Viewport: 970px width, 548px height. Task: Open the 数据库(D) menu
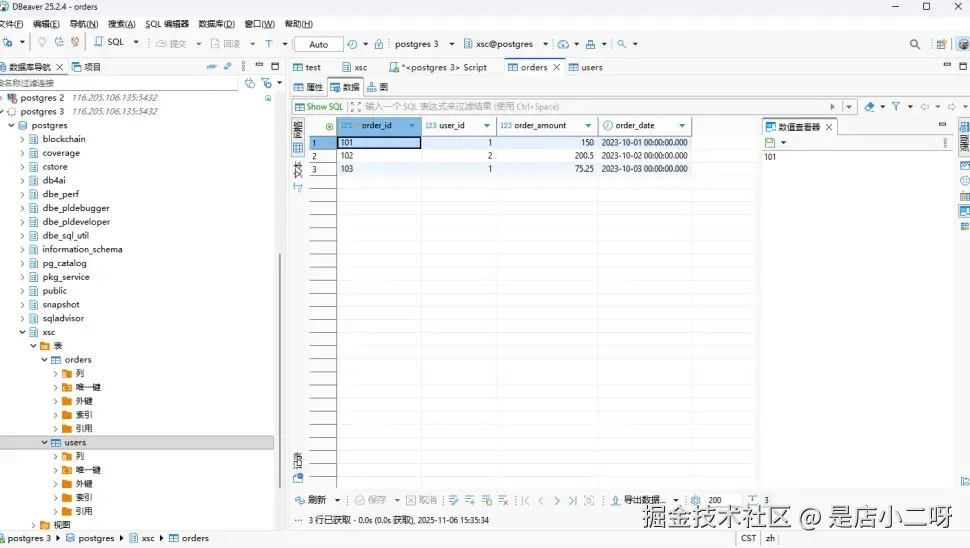[x=217, y=24]
